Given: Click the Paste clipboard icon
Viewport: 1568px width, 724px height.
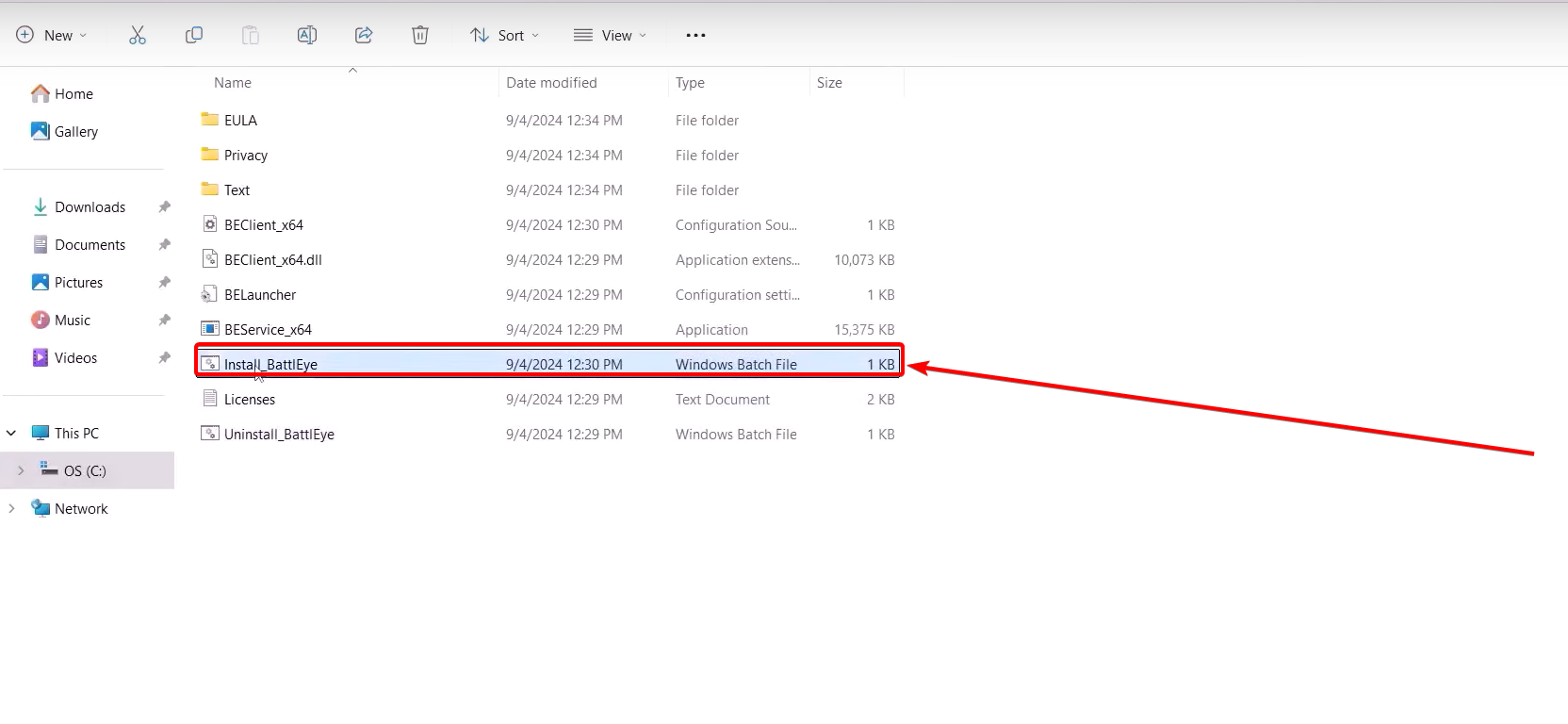Looking at the screenshot, I should pos(251,35).
